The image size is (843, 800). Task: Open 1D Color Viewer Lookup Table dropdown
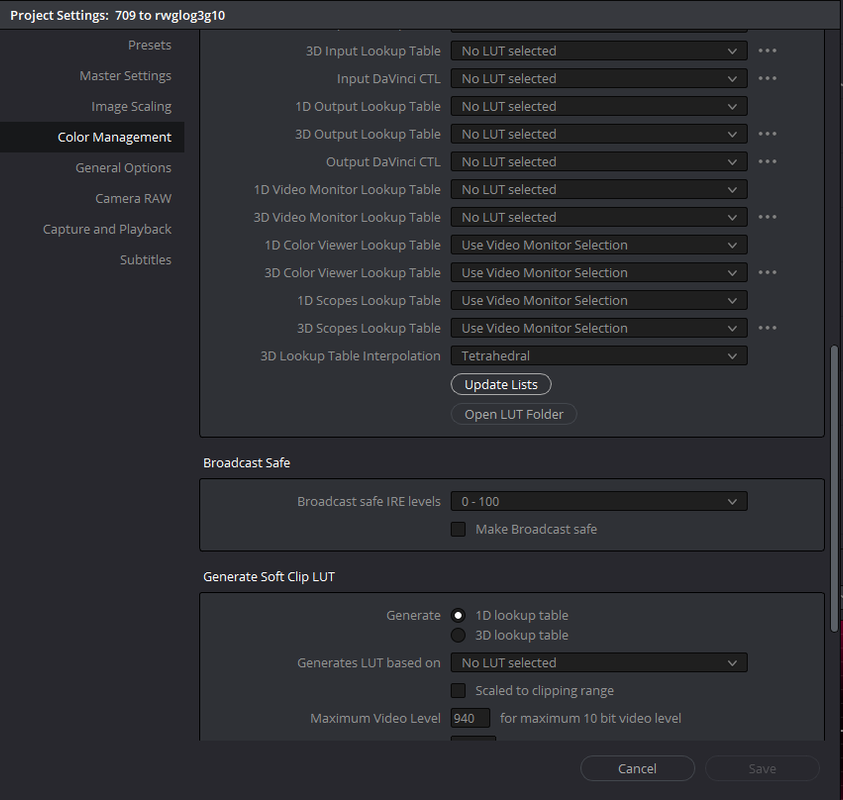599,245
